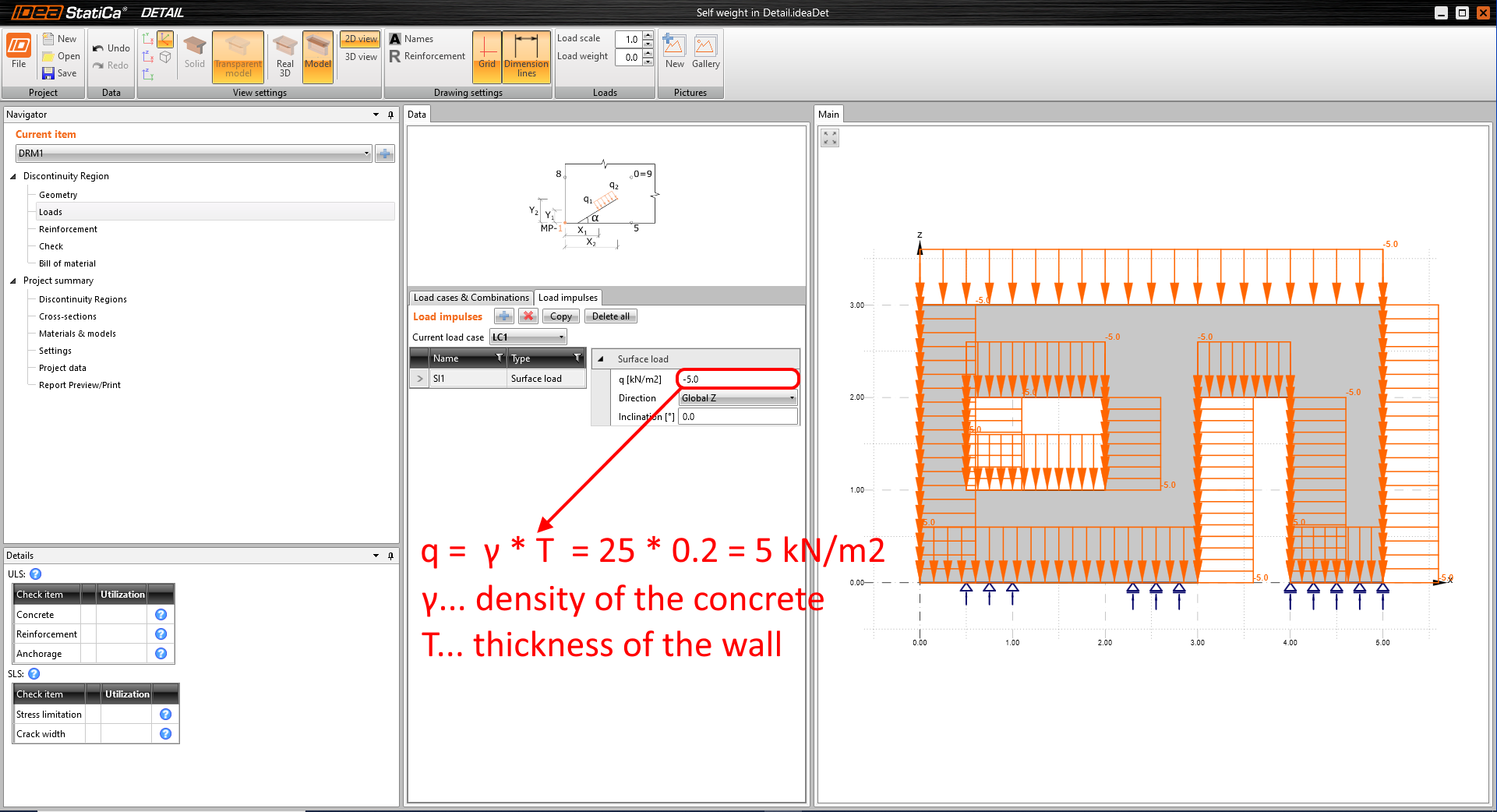1497x812 pixels.
Task: Add a new load impulse with the plus icon
Action: pos(504,316)
